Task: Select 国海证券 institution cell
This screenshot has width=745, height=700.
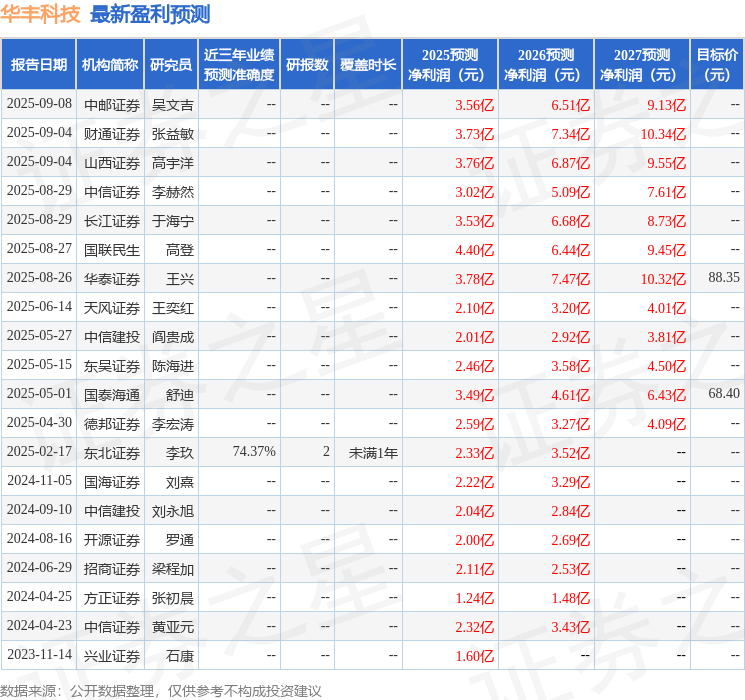Action: [x=112, y=482]
